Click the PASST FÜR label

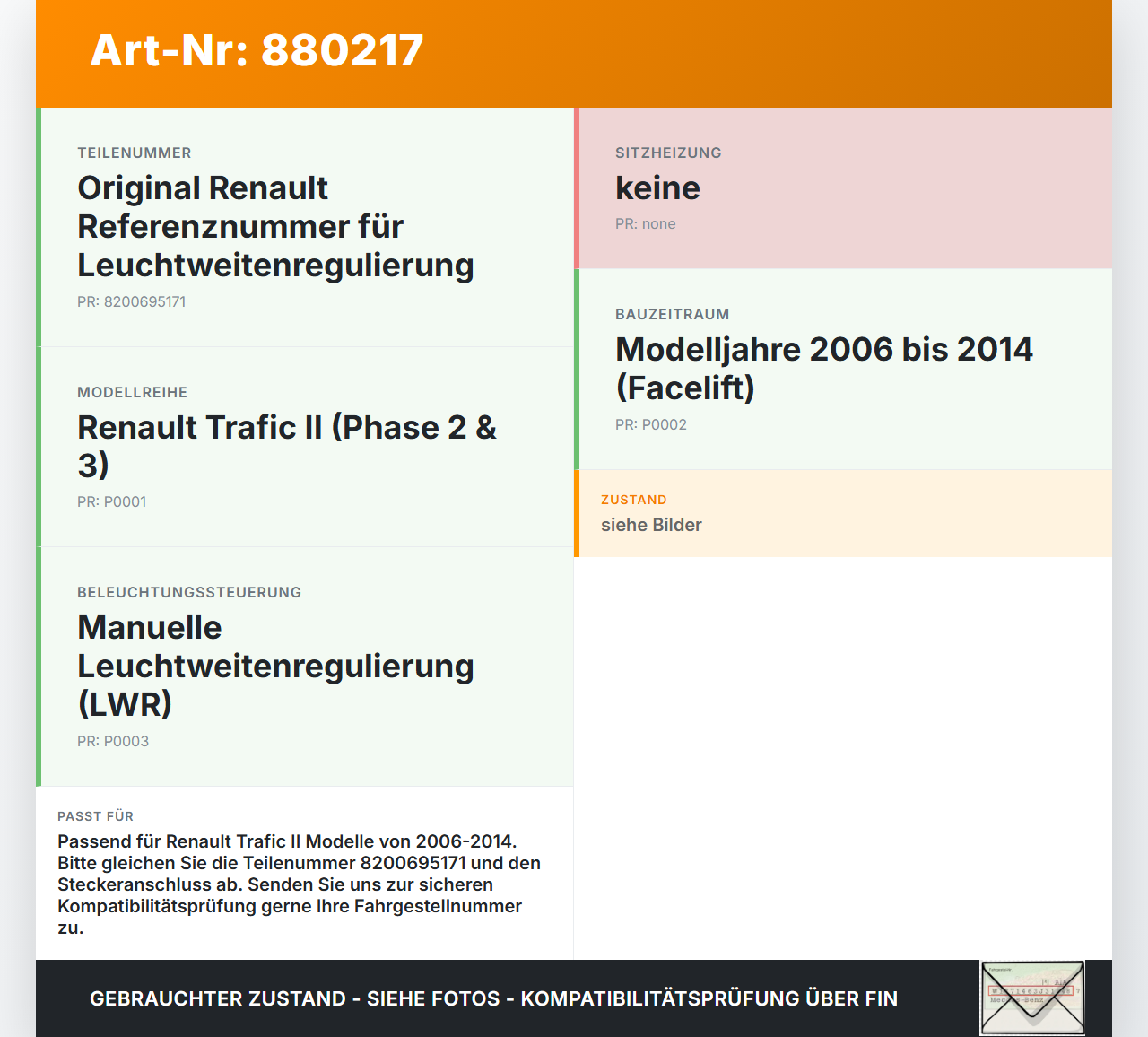96,816
